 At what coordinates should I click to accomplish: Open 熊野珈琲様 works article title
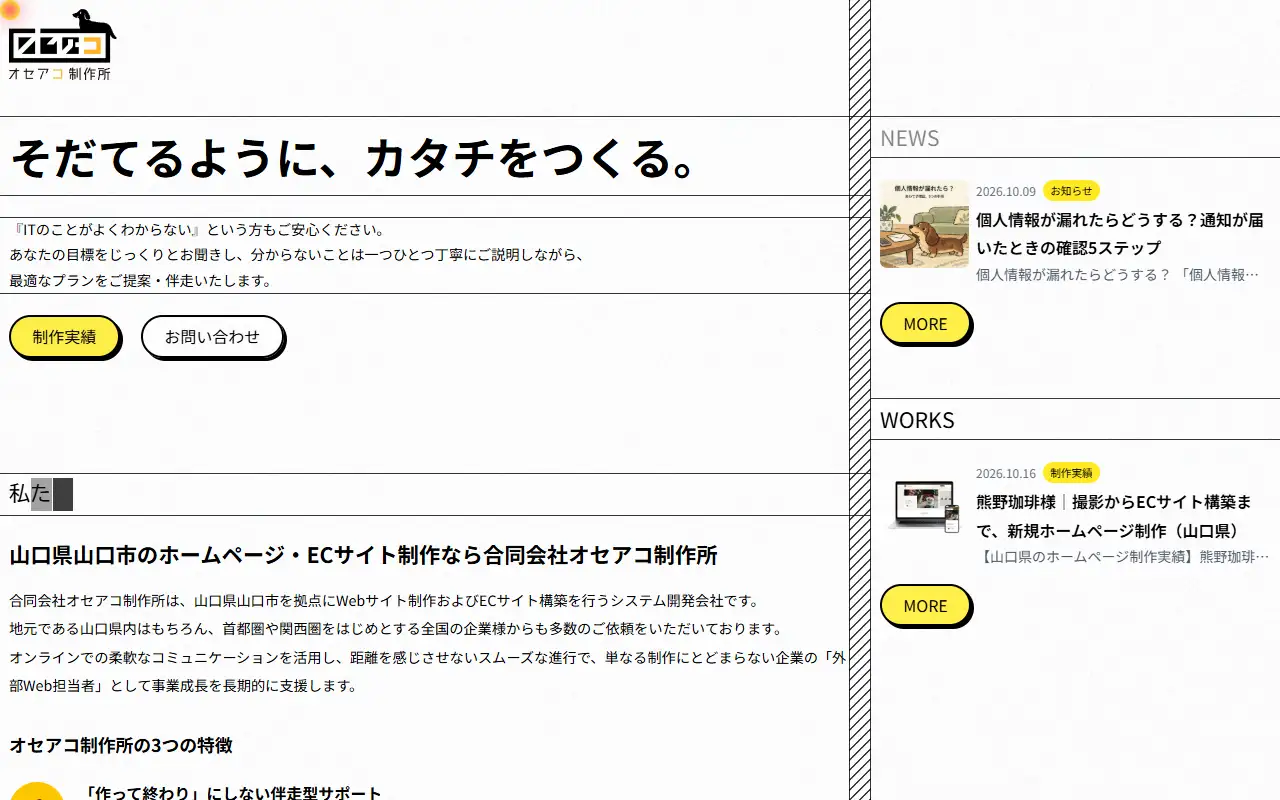coord(1114,516)
